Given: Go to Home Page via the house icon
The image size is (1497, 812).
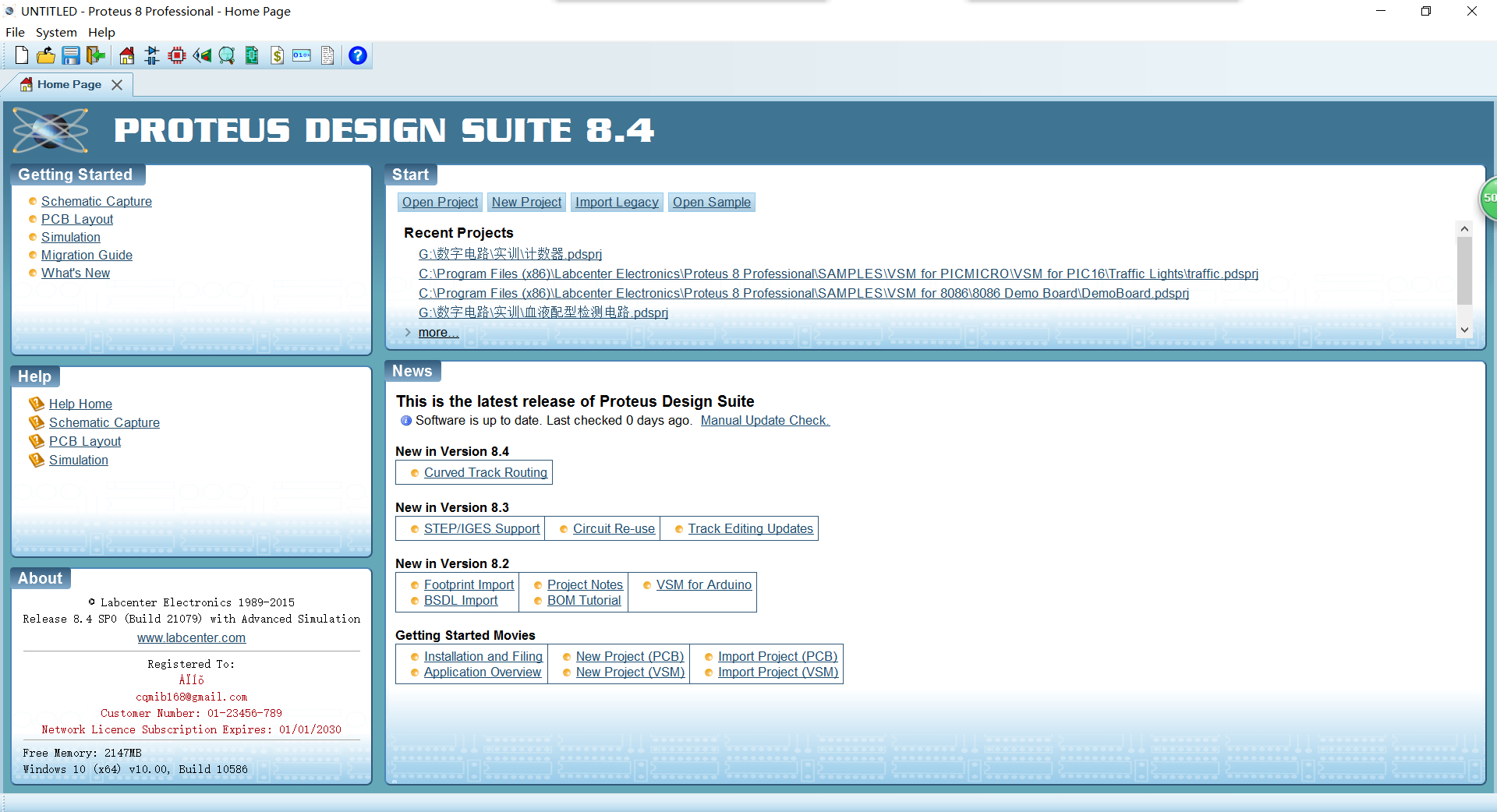Looking at the screenshot, I should click(127, 55).
